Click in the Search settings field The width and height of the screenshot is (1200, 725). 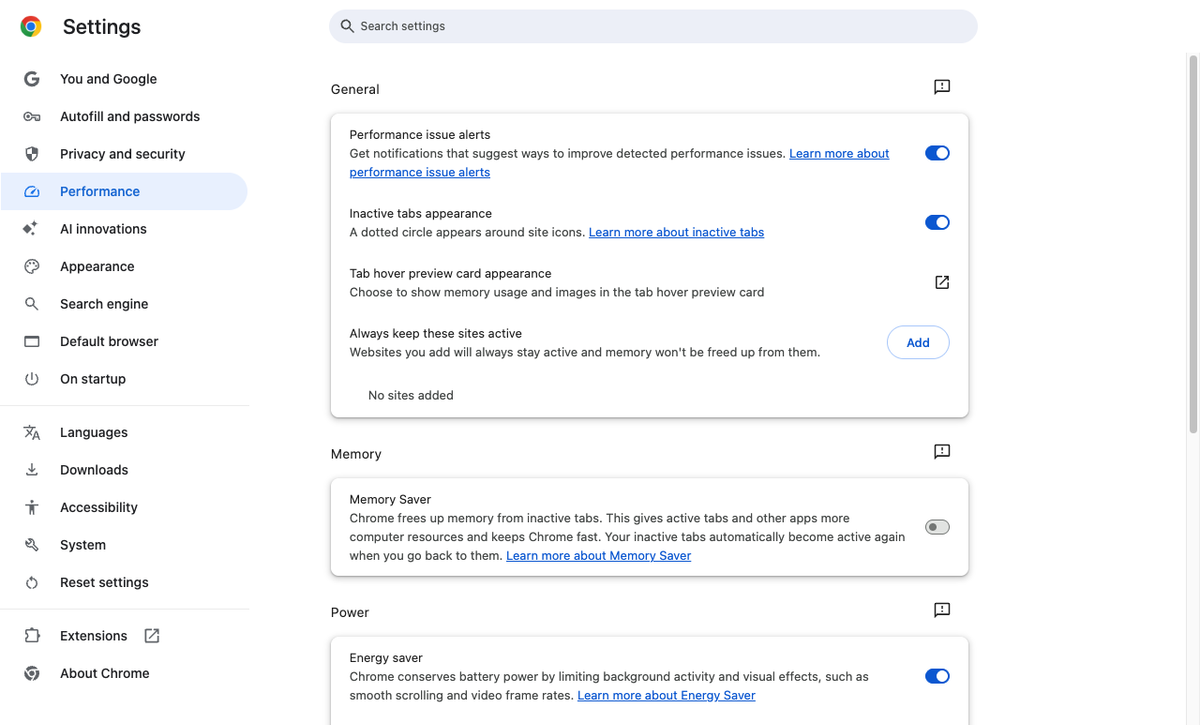coord(653,26)
